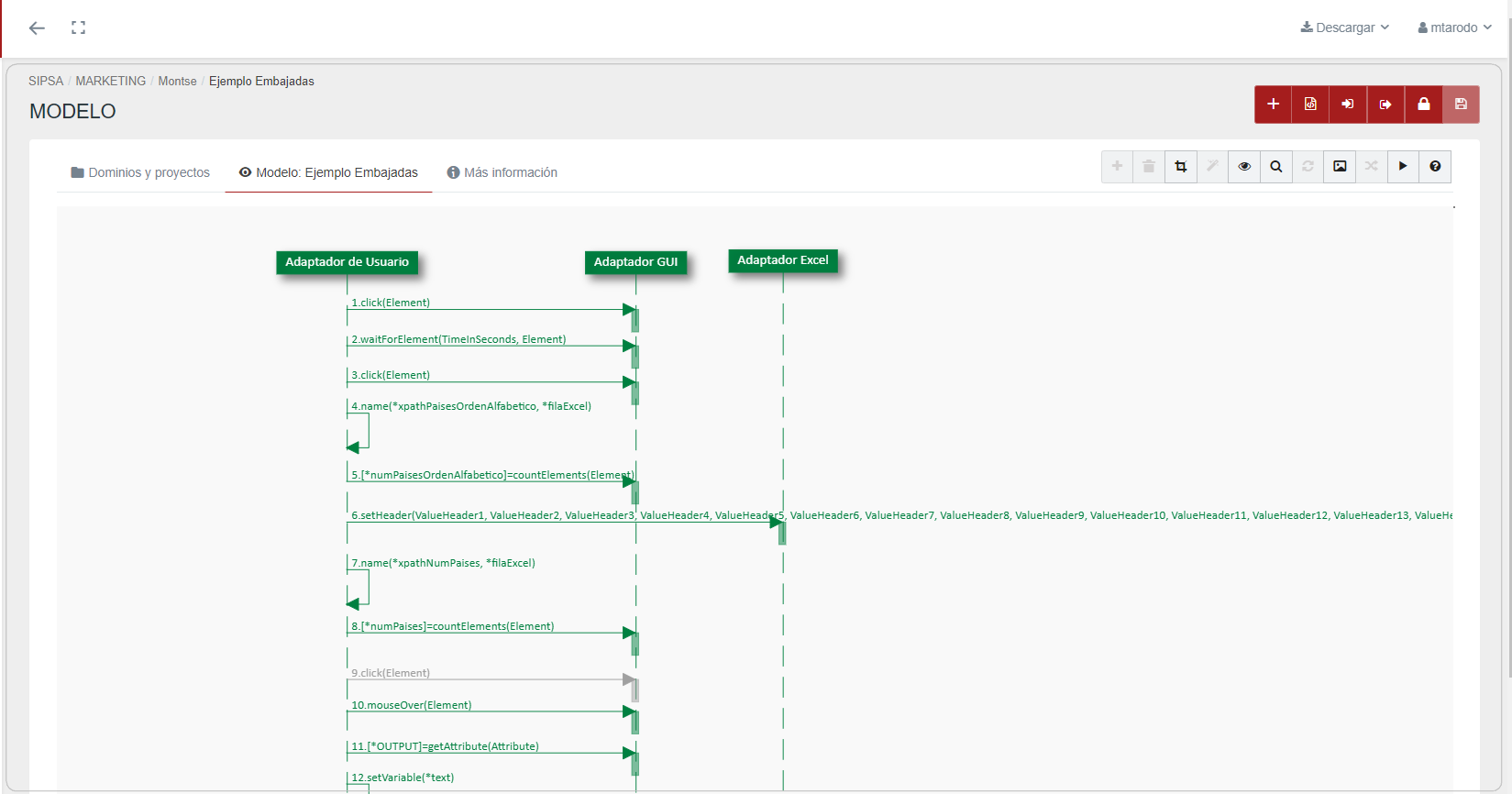Viewport: 1512px width, 794px height.
Task: Click the red sign-in arrow import icon
Action: [x=1348, y=105]
